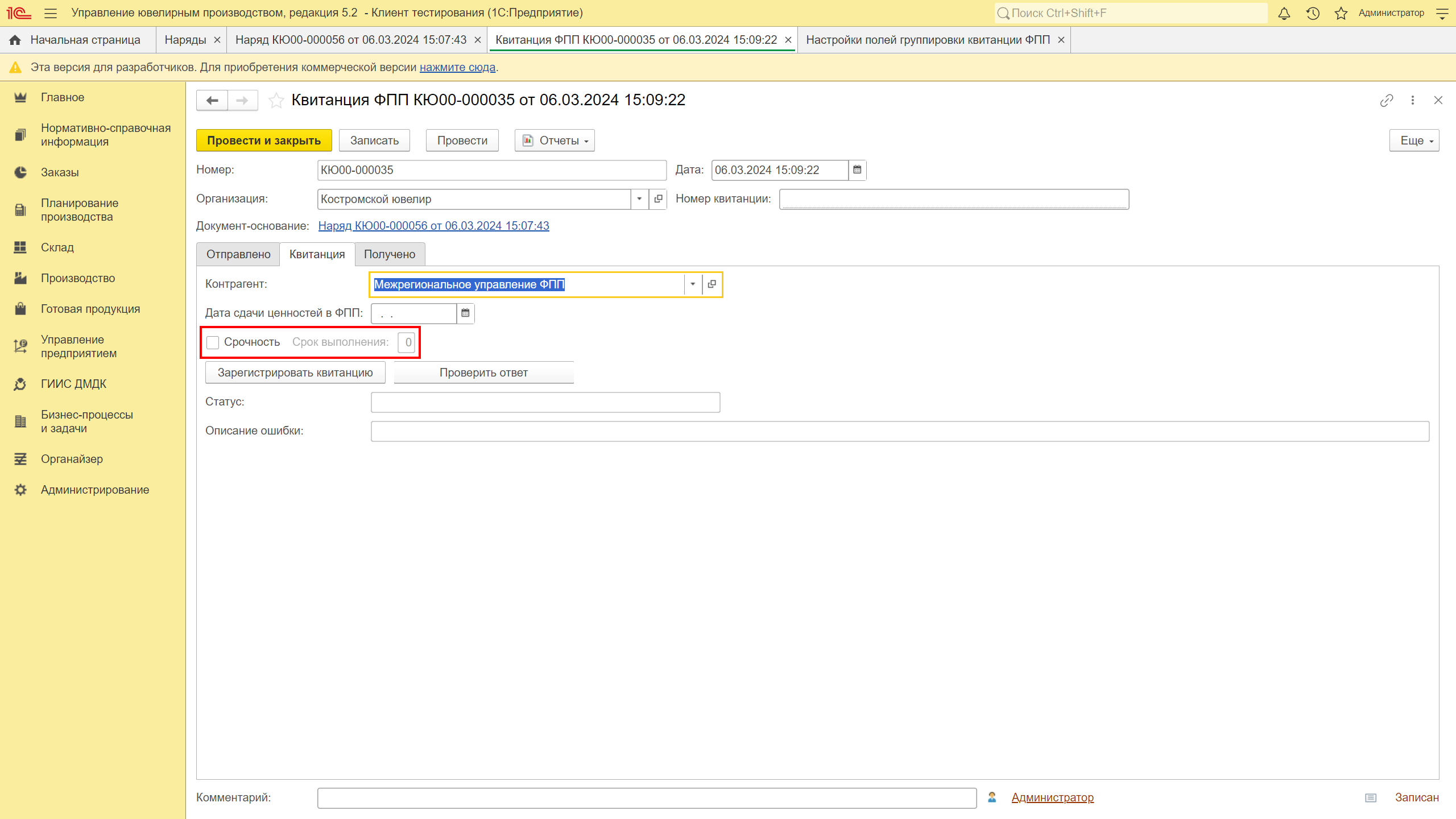The width and height of the screenshot is (1456, 819).
Task: Click the Администратор user name at top
Action: click(1391, 13)
